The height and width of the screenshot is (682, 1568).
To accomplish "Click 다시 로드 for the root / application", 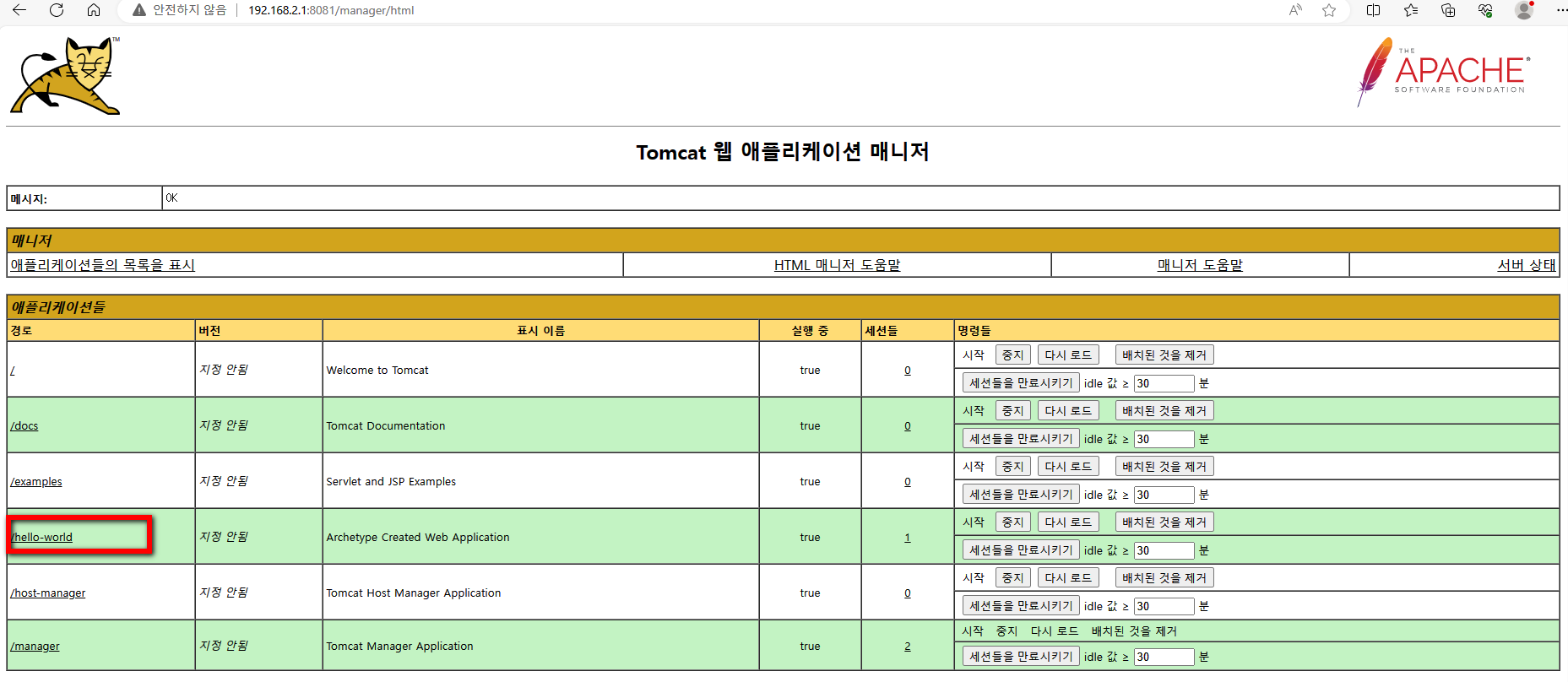I will 1068,355.
